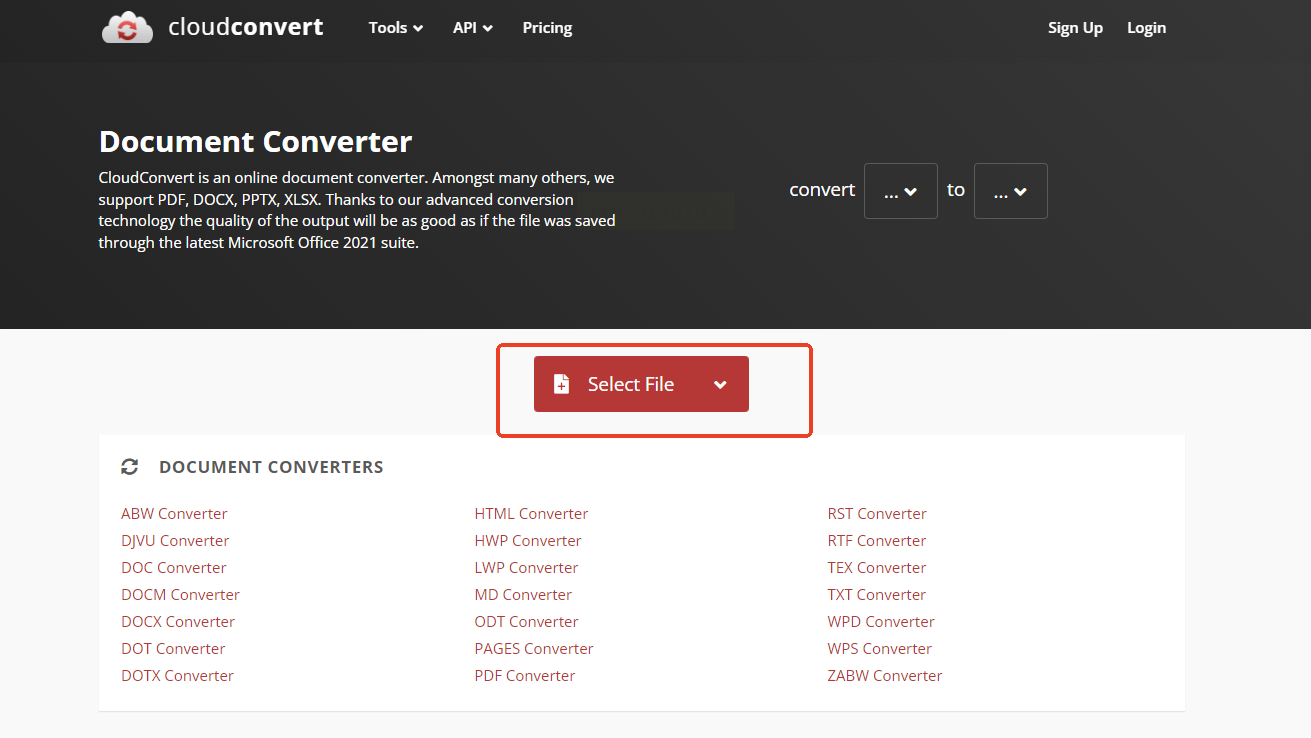Open the DOTX Converter link

[x=177, y=676]
